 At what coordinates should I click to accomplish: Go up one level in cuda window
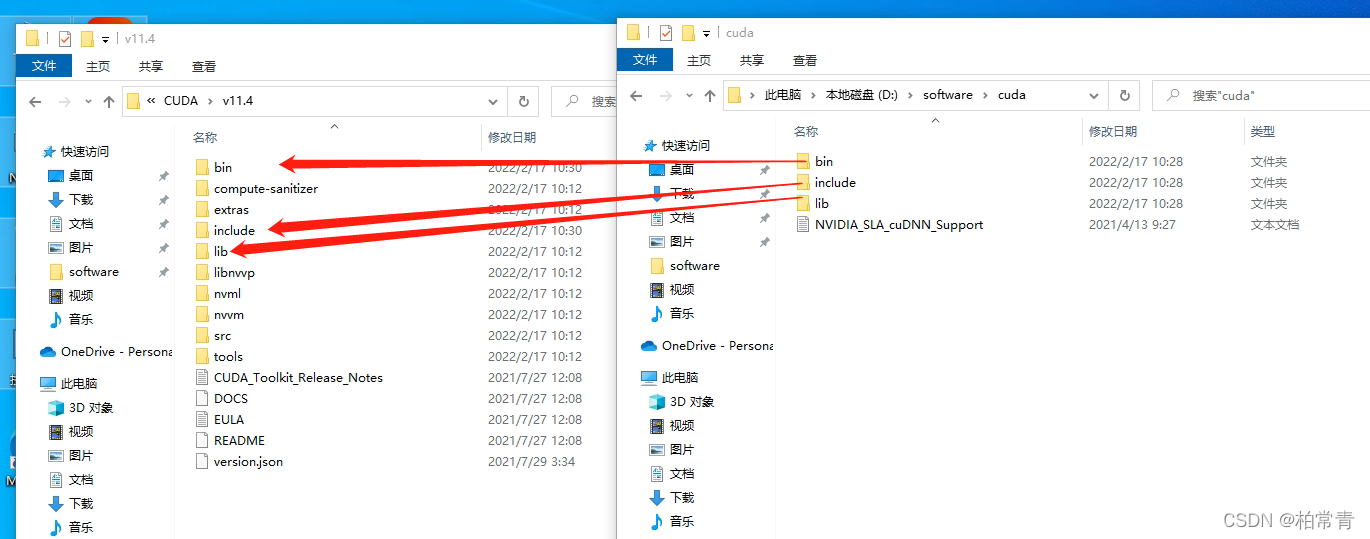pyautogui.click(x=710, y=95)
